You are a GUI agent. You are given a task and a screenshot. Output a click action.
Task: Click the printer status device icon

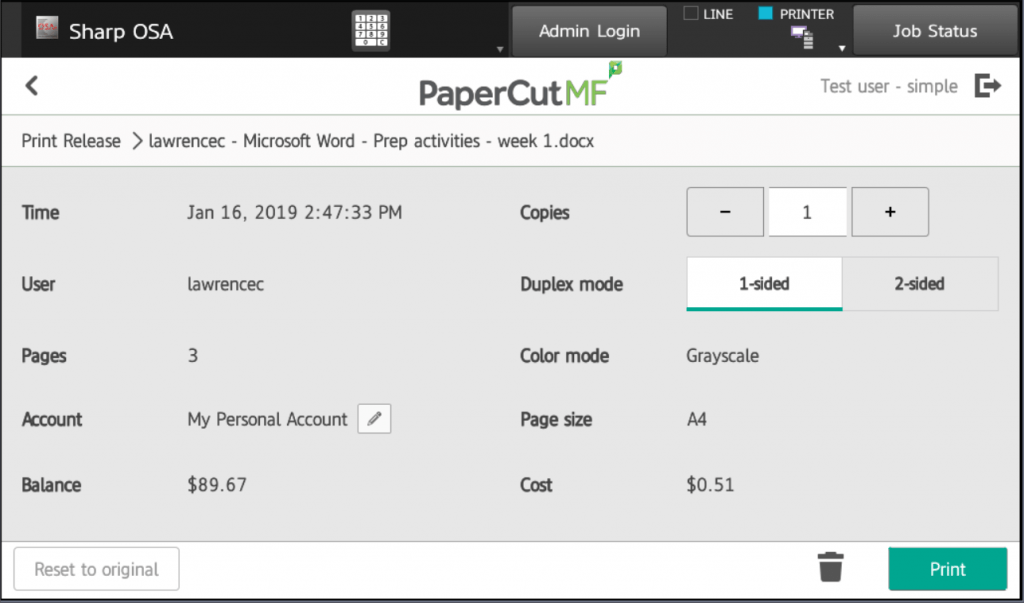802,37
